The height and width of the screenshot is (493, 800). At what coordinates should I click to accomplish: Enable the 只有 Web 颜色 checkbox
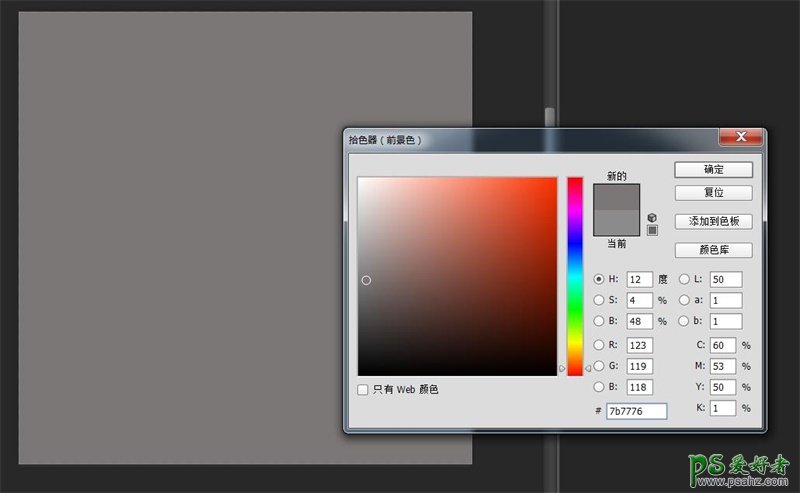tap(363, 389)
